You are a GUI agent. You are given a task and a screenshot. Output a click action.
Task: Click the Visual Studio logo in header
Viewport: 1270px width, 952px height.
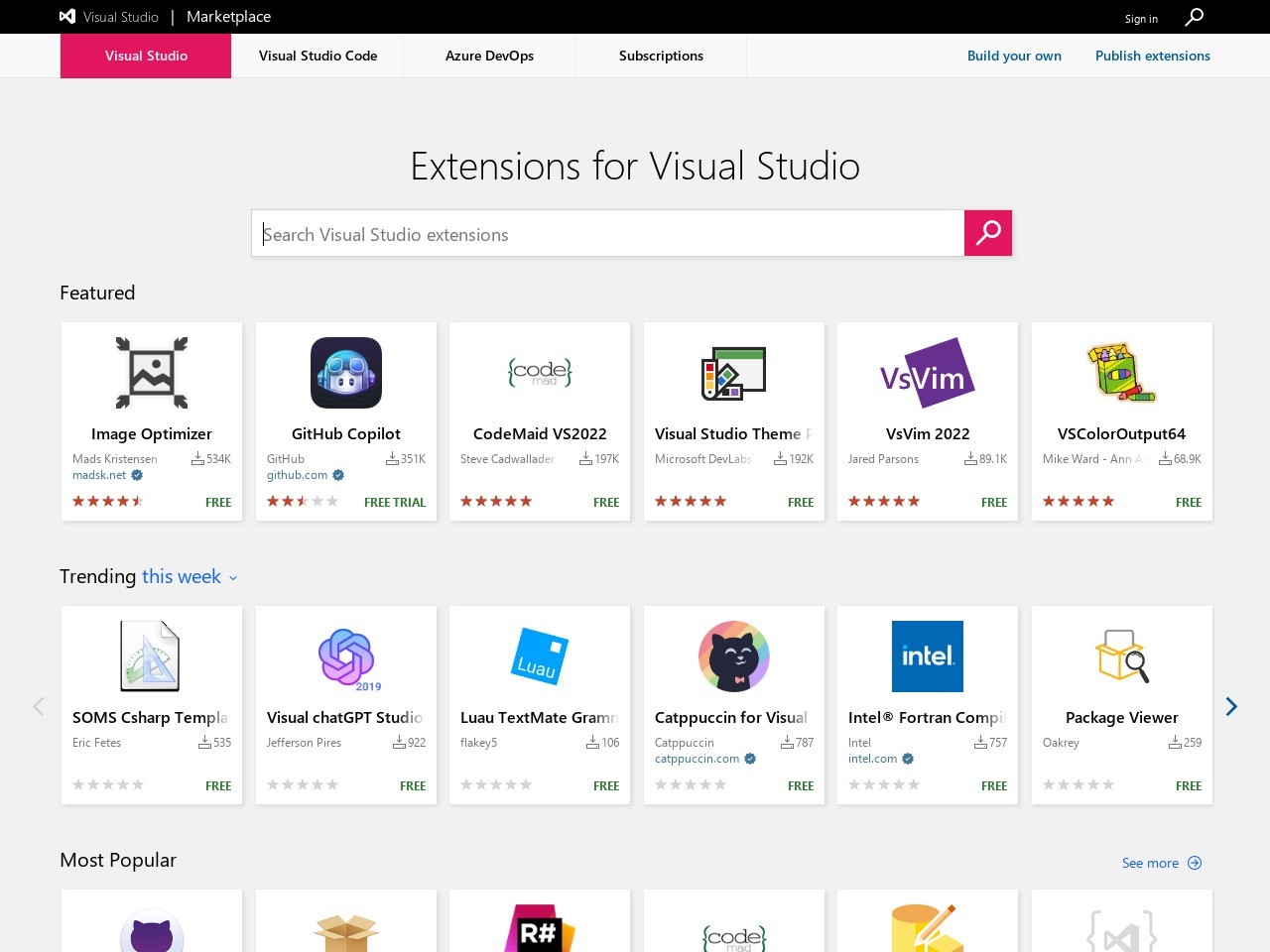[x=109, y=17]
